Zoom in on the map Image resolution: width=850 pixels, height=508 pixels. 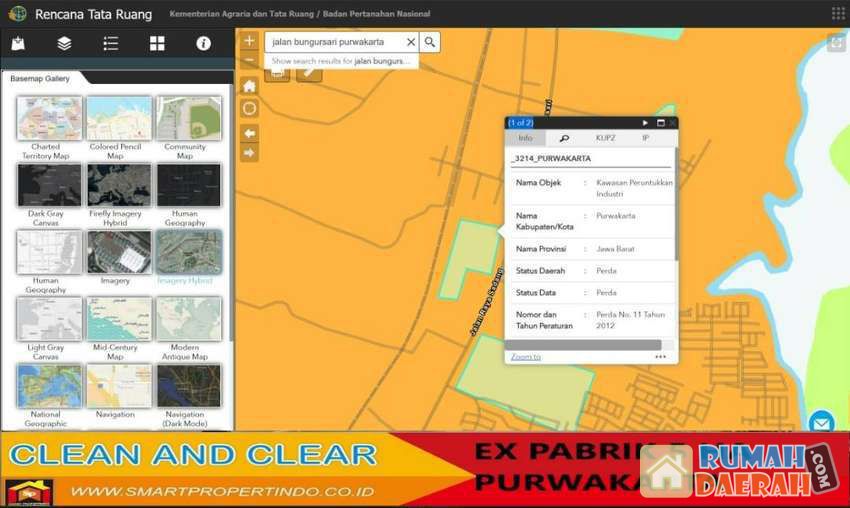coord(249,42)
